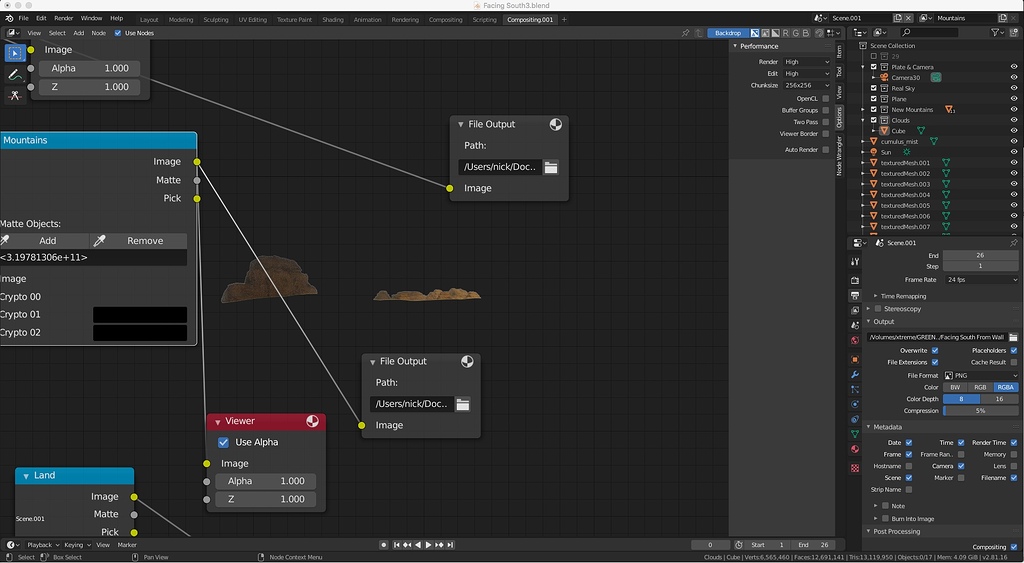Exclude Clouds collection via its checkbox
Image resolution: width=1024 pixels, height=563 pixels.
(874, 120)
